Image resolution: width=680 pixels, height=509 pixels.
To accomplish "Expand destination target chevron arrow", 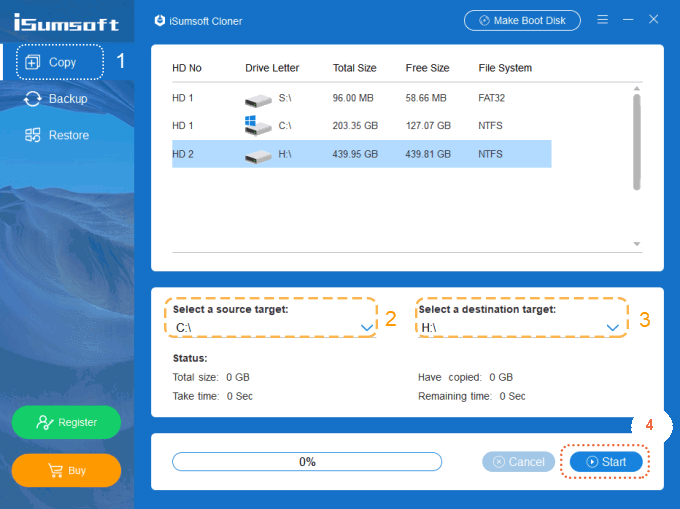I will (612, 328).
